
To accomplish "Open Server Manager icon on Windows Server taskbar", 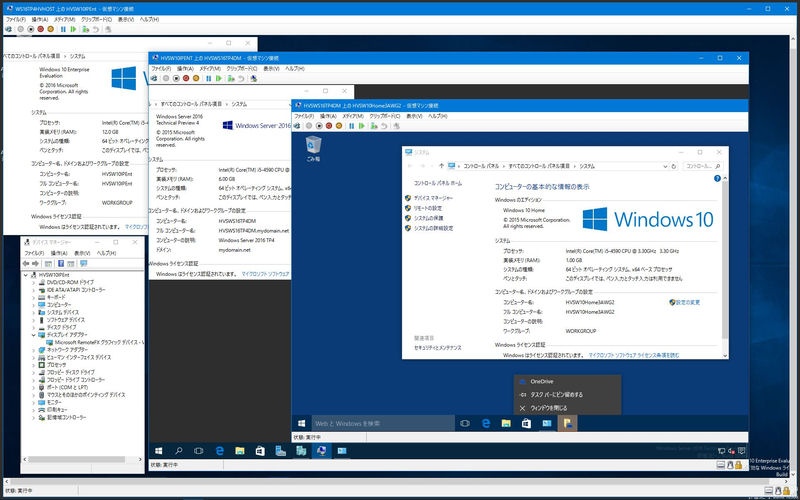I will [280, 451].
